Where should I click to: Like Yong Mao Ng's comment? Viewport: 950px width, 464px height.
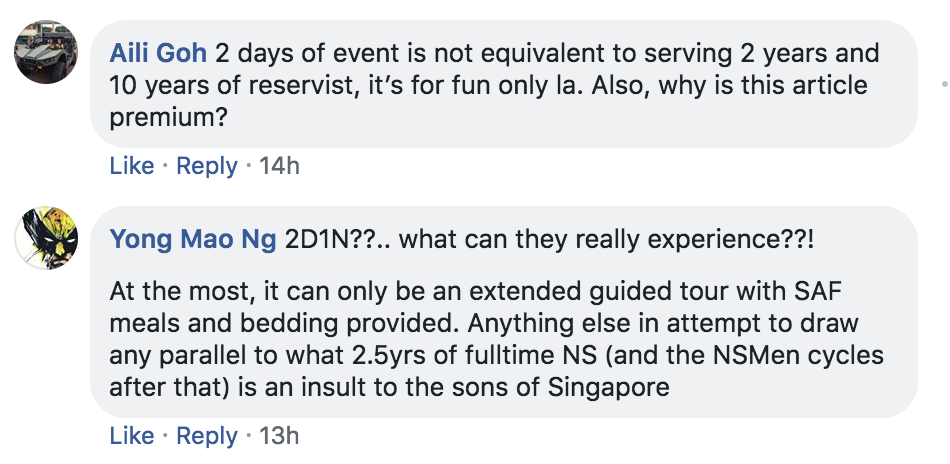(x=131, y=436)
